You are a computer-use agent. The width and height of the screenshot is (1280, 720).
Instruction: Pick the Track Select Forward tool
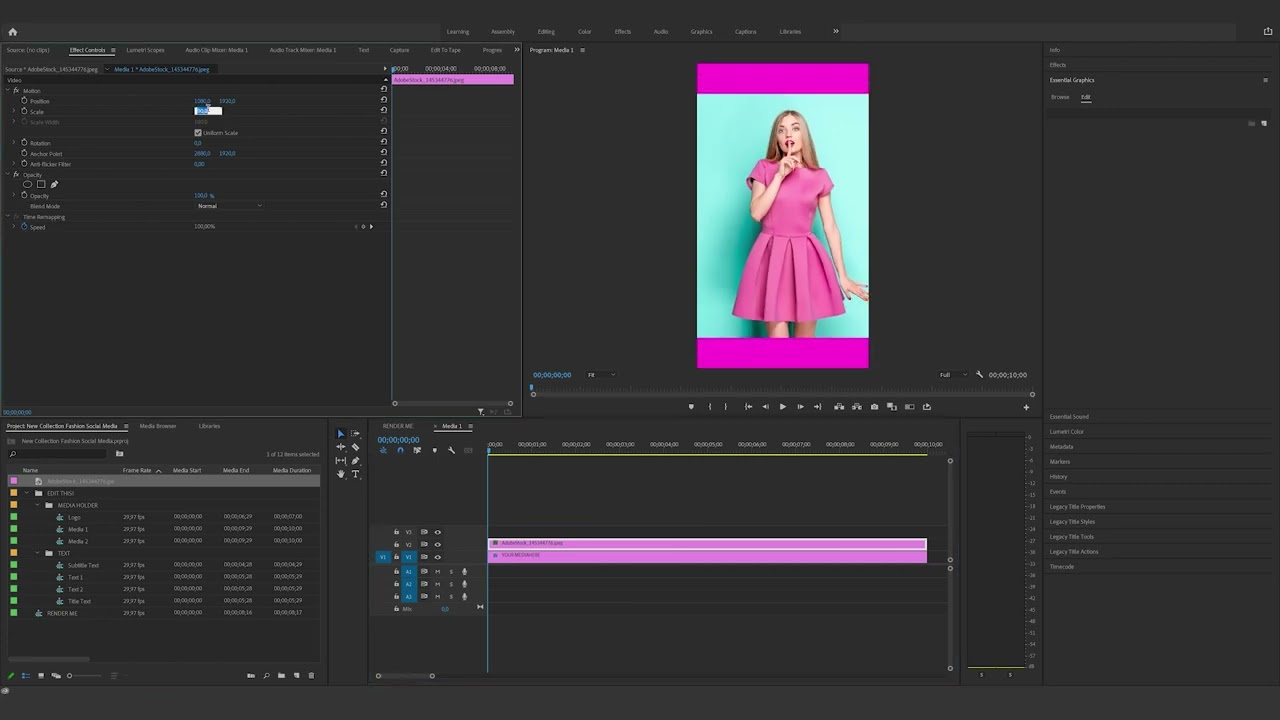[355, 434]
